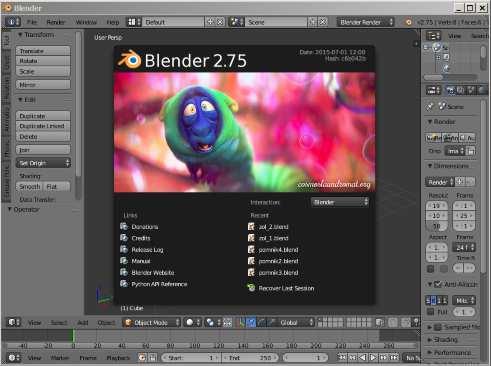Add a new screen layout with plus icon
Screen dimensions: 491x366
pos(210,22)
